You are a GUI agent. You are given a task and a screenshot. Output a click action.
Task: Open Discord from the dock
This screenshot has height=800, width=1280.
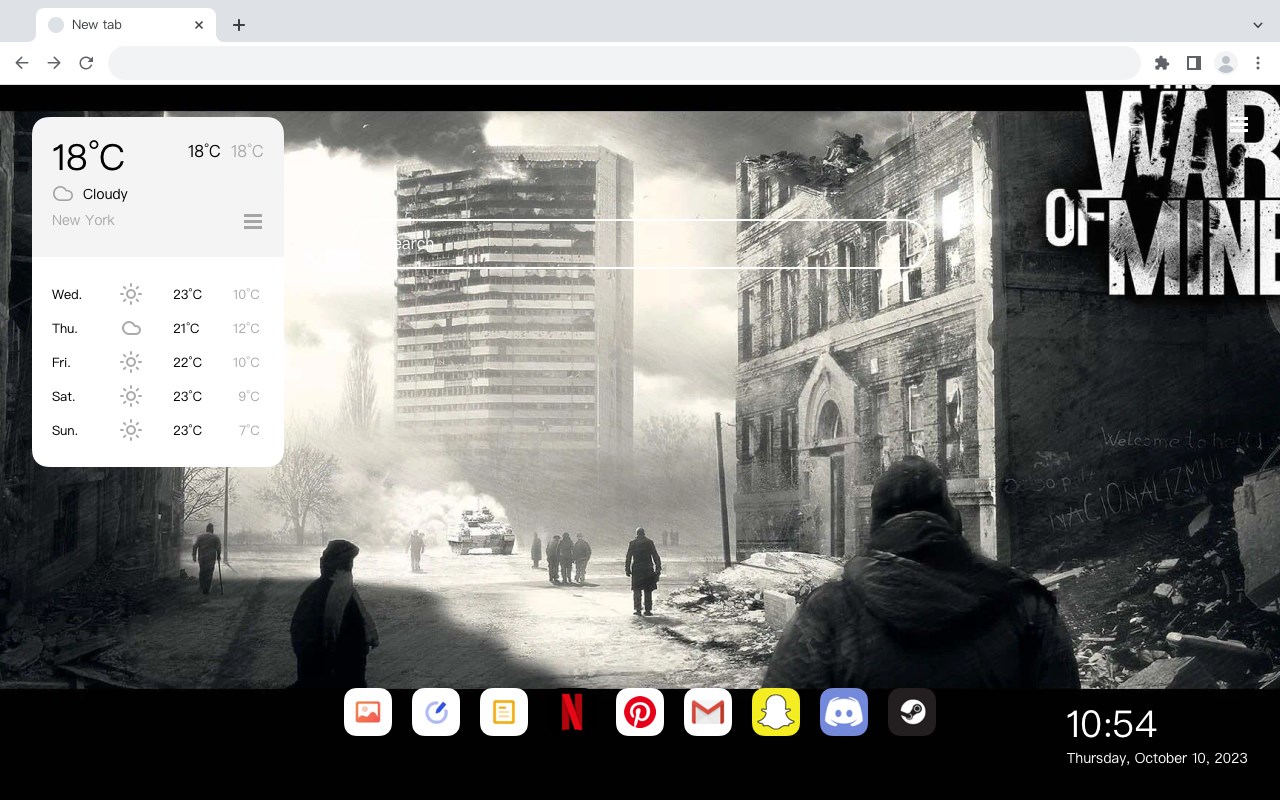[x=844, y=712]
